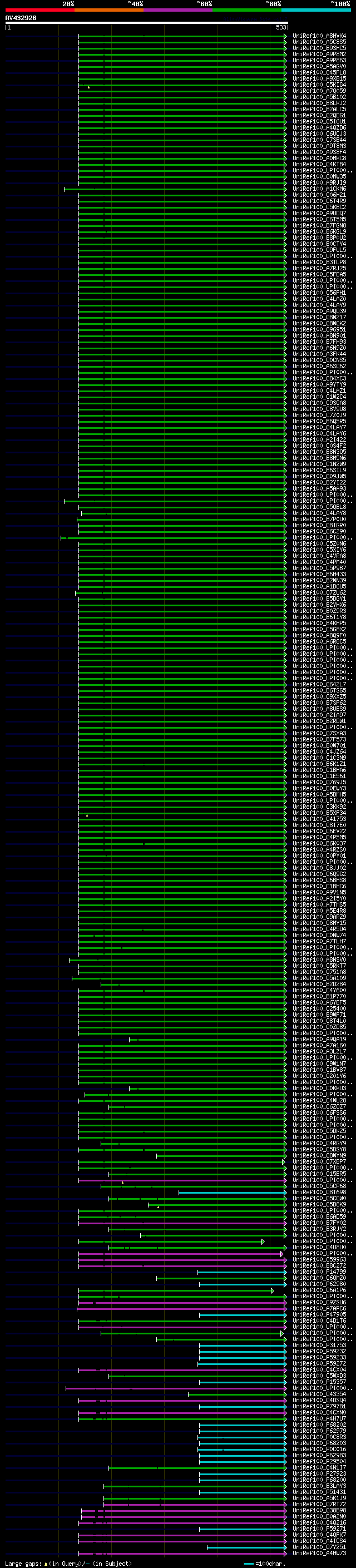Viewport: 356px width, 1568px height.
Task: Click the cyan alignment bar of UniRef100_P14799
Action: tap(241, 1272)
